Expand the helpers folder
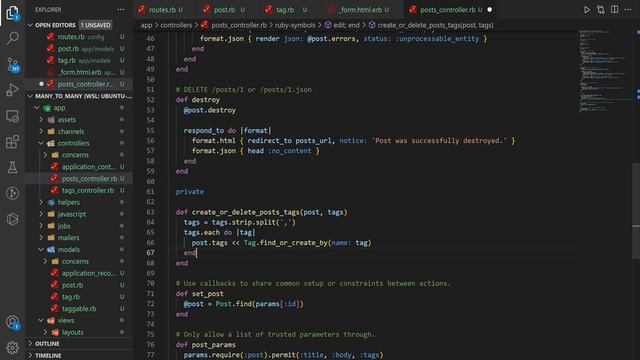This screenshot has height=360, width=640. (x=41, y=202)
